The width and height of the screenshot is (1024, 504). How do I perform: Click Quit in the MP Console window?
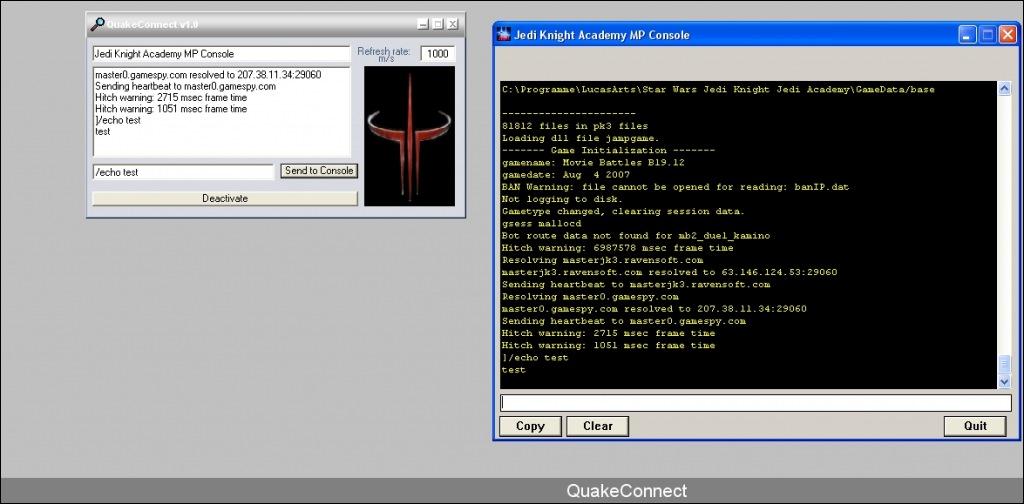(975, 426)
